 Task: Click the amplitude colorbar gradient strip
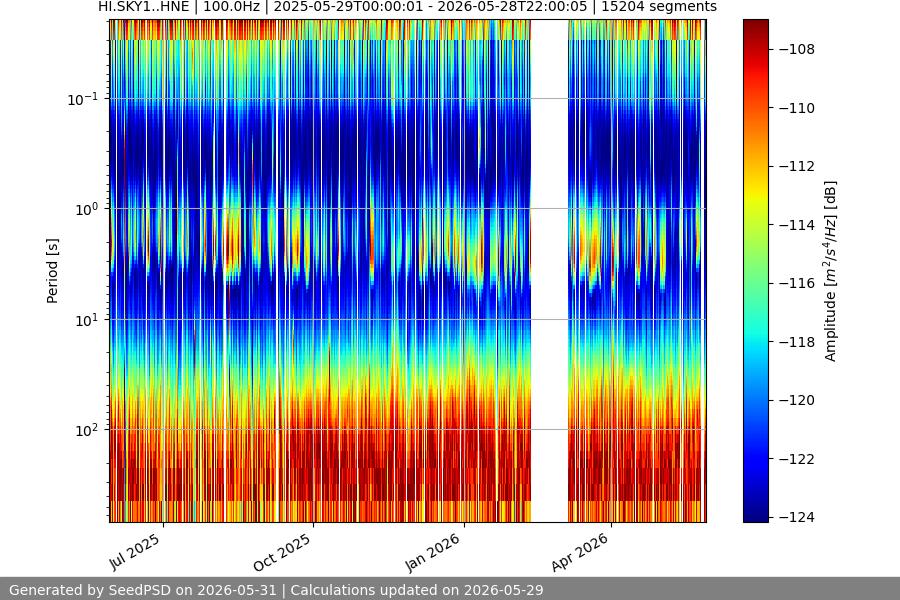[755, 271]
